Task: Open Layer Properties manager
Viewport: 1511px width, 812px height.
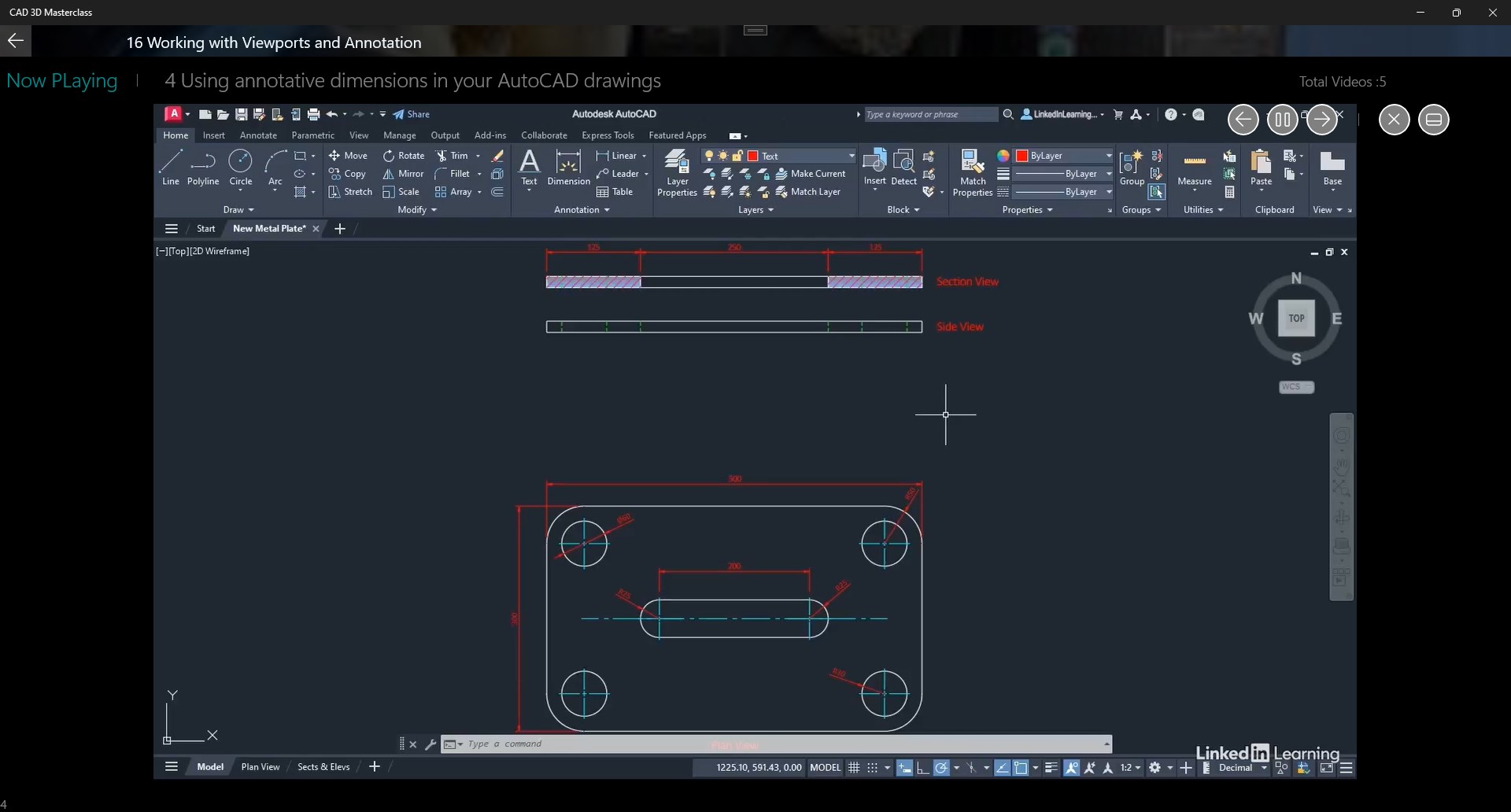Action: pos(677,170)
